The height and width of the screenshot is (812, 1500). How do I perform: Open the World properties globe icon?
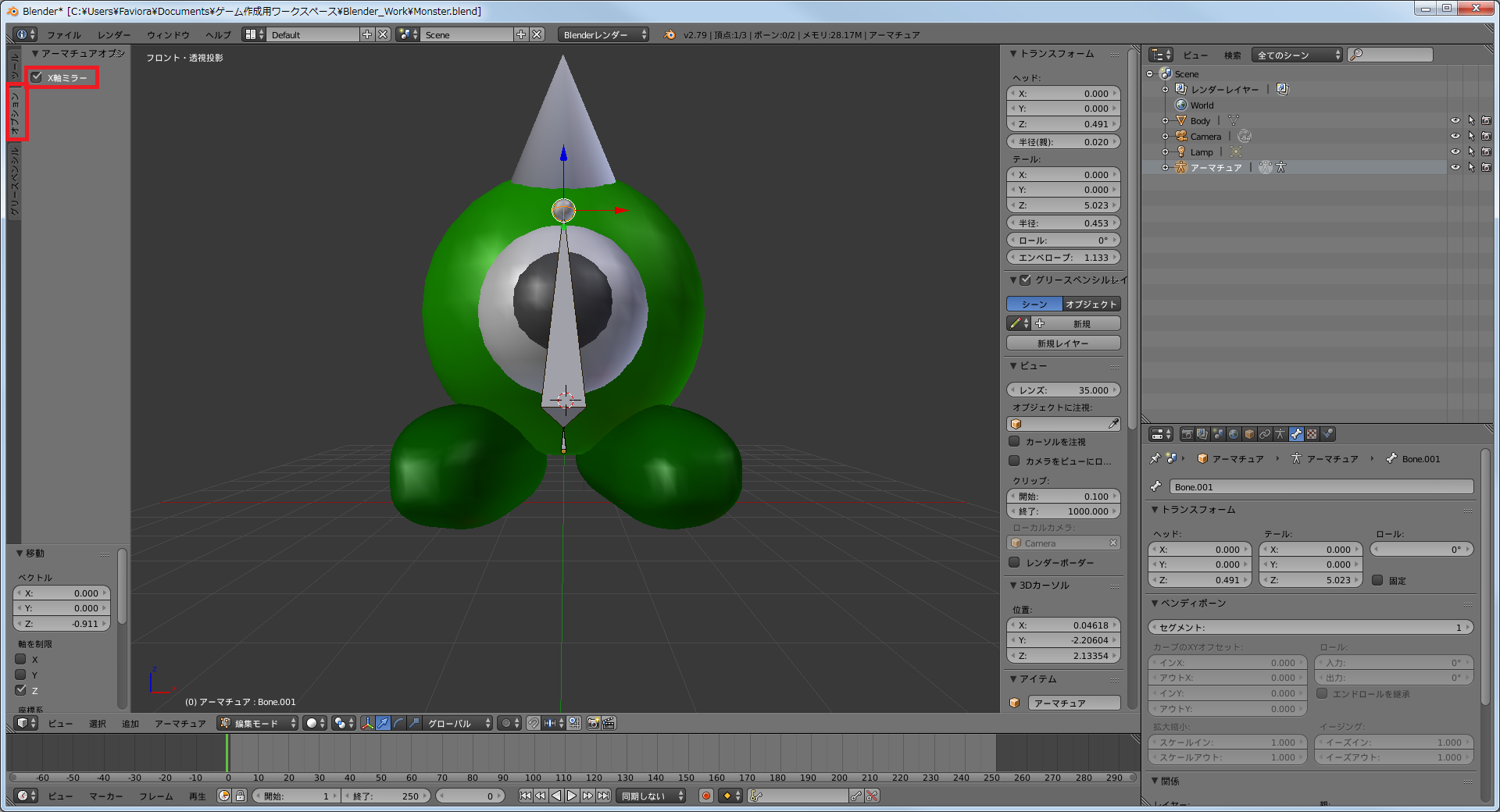point(1234,434)
